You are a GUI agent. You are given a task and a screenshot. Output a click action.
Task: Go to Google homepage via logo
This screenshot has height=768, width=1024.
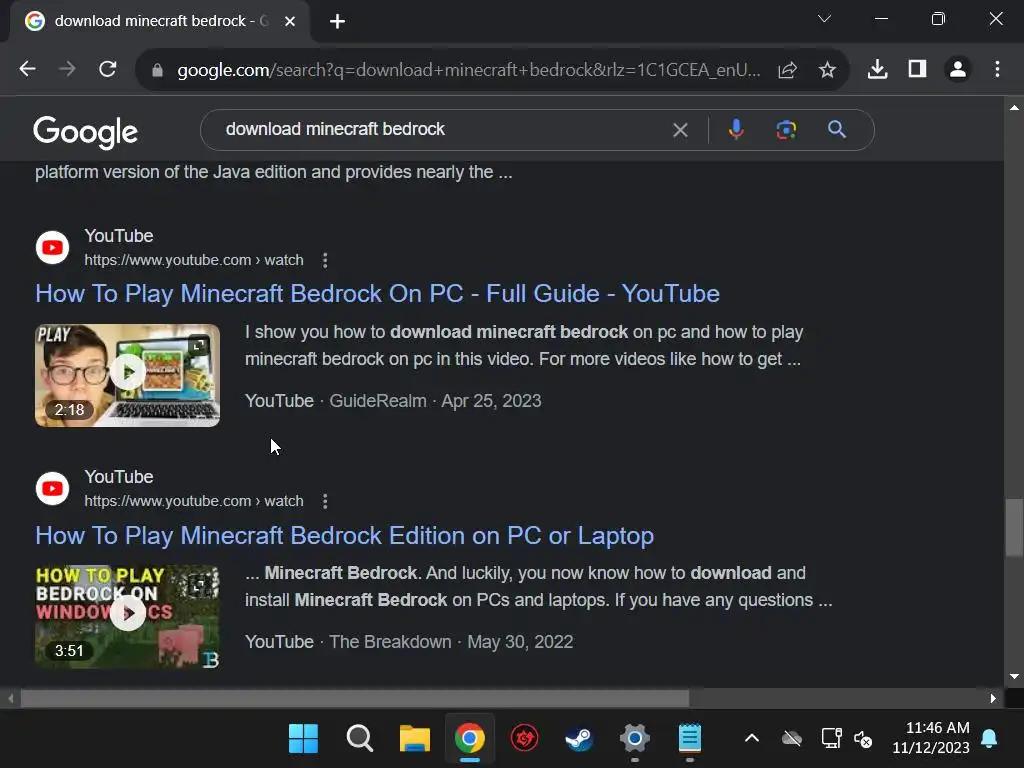(86, 132)
